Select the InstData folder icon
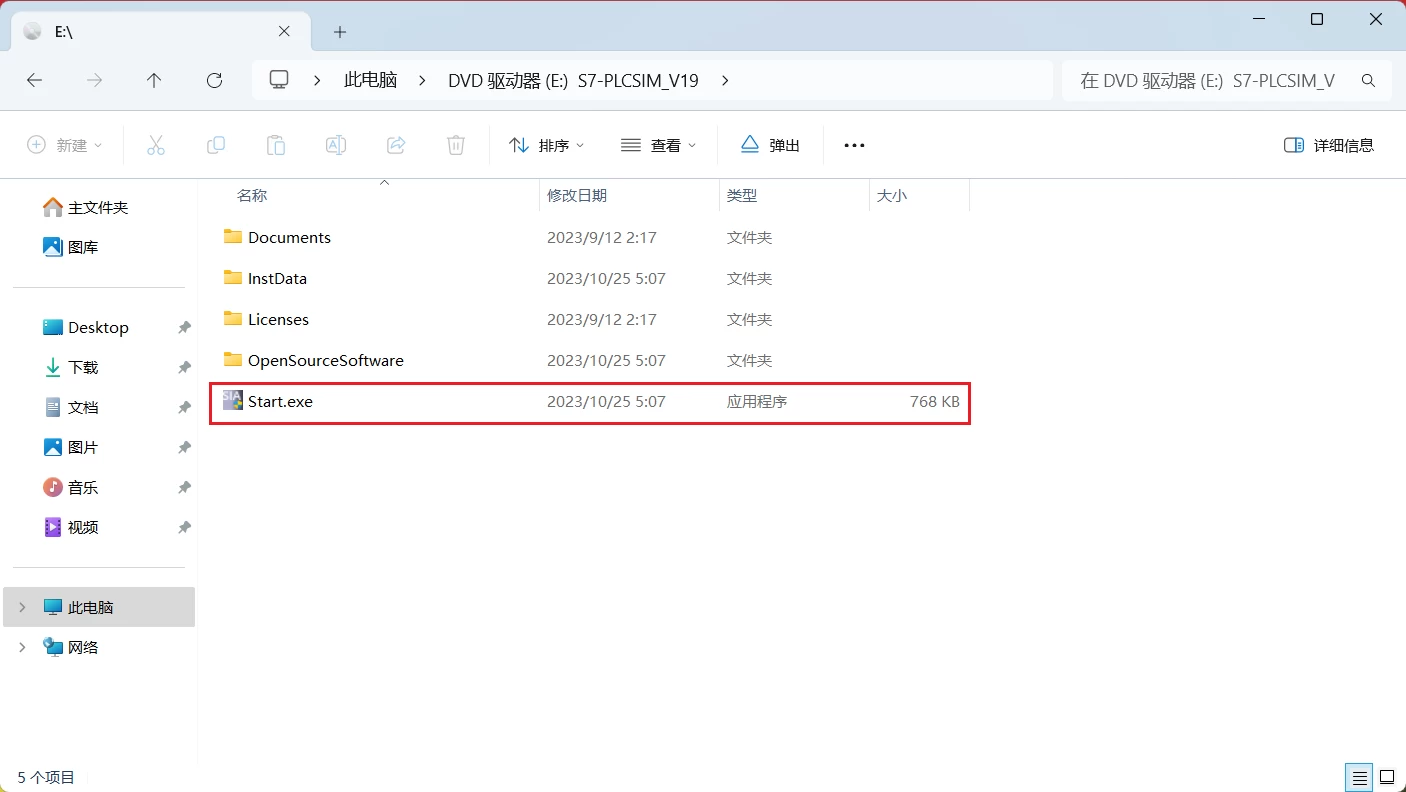This screenshot has width=1406, height=792. pyautogui.click(x=233, y=278)
